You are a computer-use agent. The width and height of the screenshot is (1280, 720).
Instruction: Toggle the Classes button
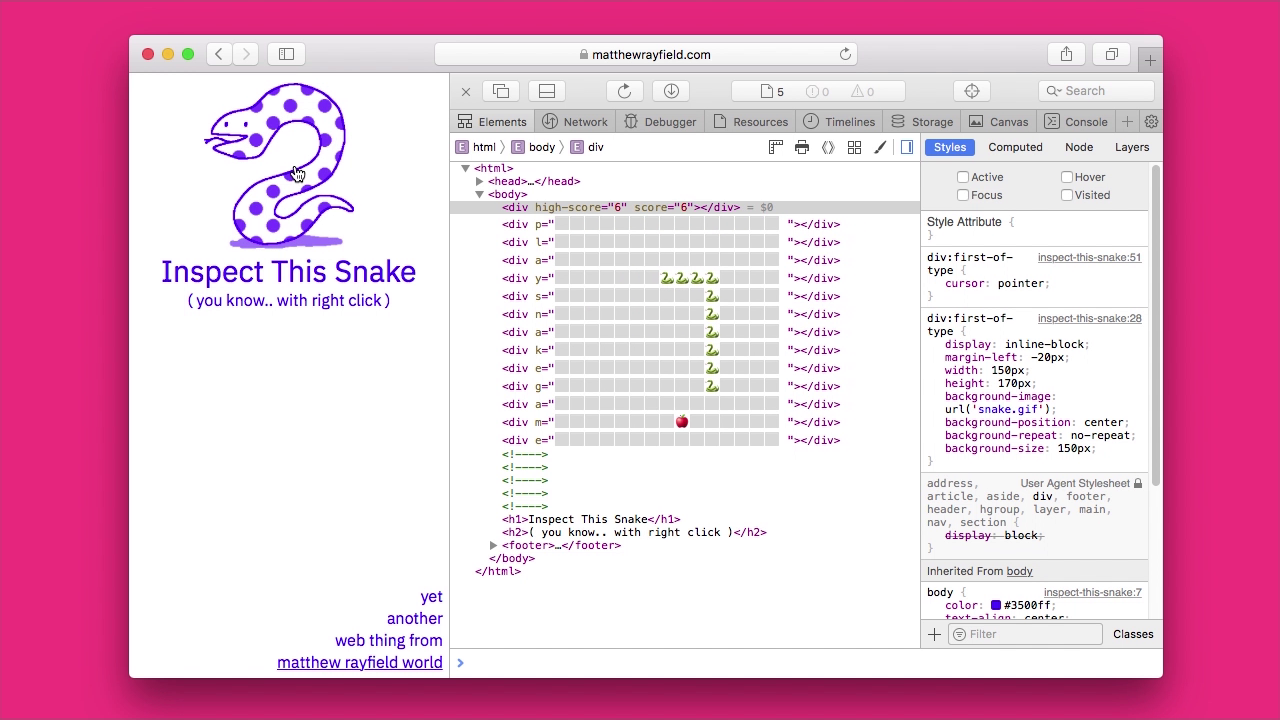pos(1133,634)
